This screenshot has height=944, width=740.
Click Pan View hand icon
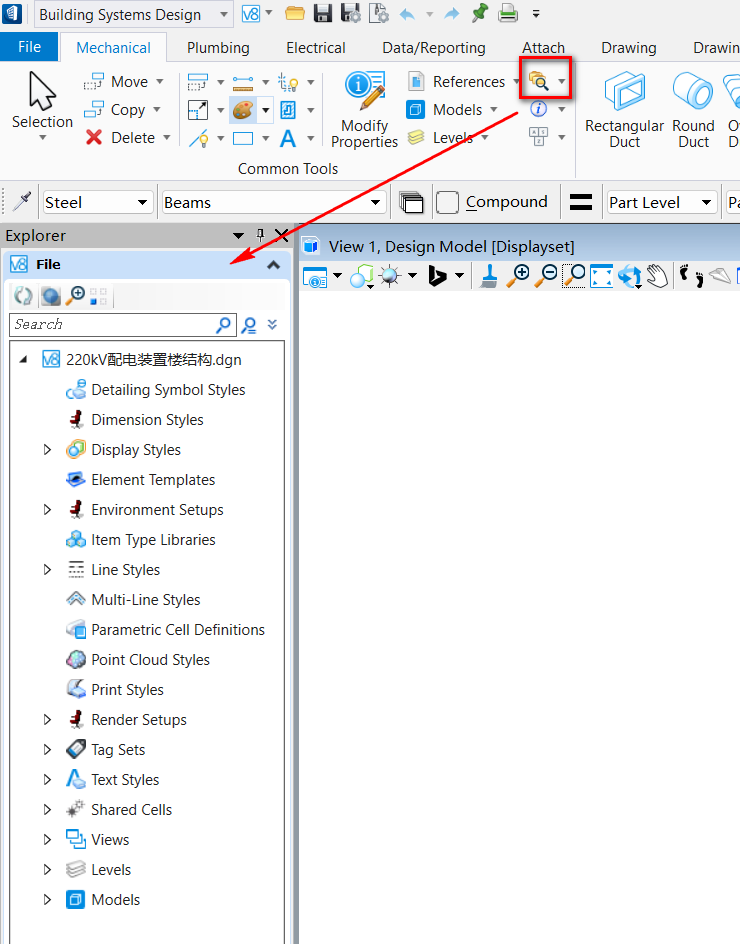point(658,276)
